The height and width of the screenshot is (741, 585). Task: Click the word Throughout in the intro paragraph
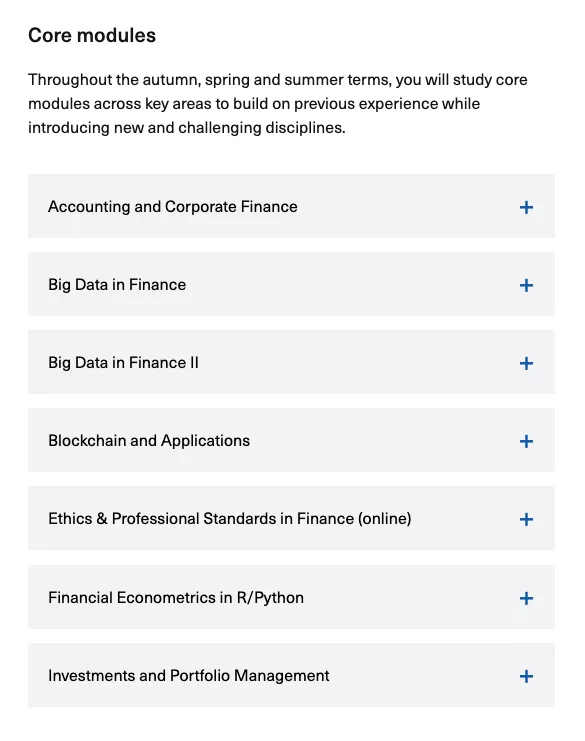[x=70, y=79]
